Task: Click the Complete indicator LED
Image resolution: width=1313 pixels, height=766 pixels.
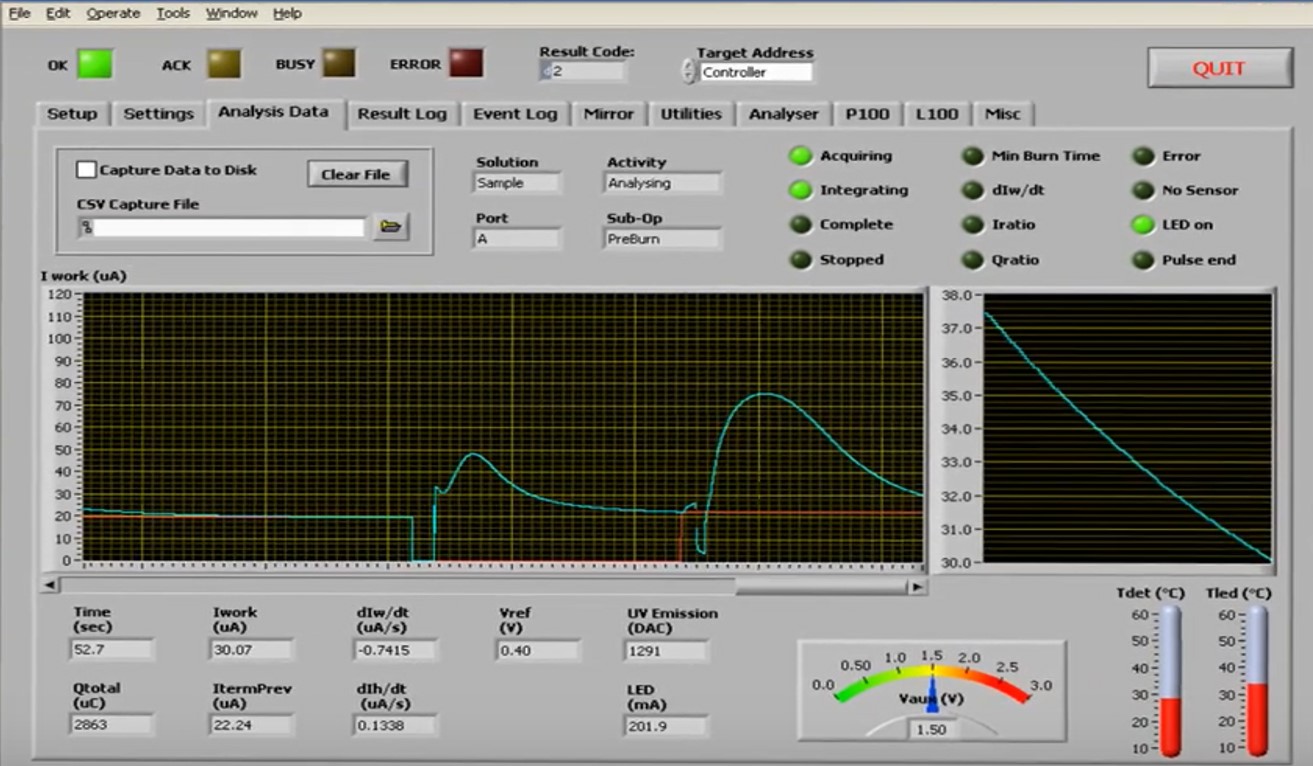Action: tap(801, 225)
